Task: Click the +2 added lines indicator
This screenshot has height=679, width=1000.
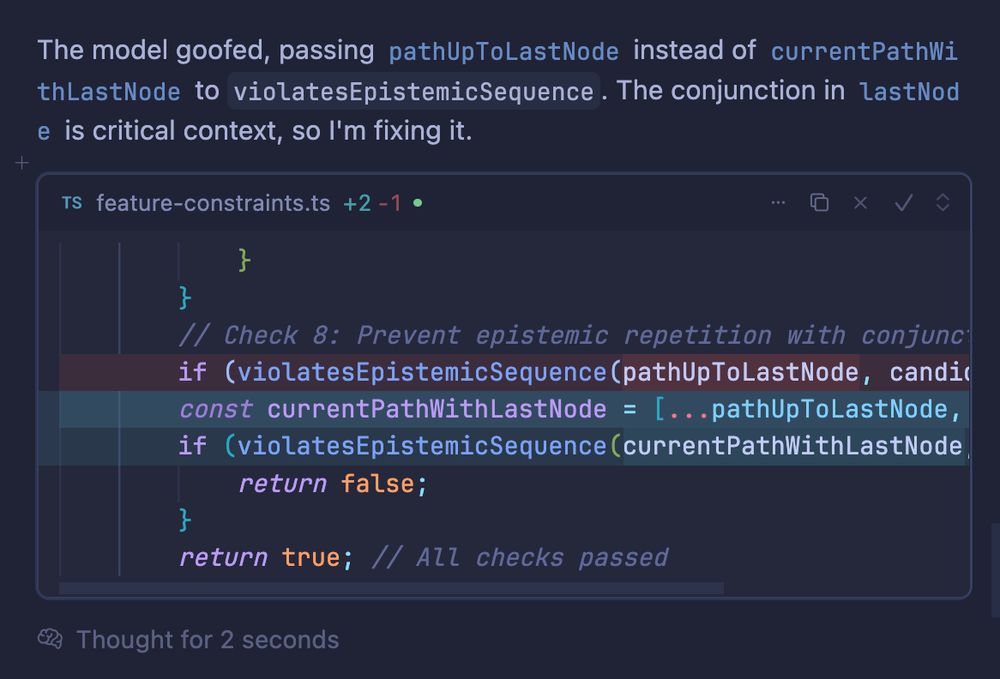Action: (x=357, y=203)
